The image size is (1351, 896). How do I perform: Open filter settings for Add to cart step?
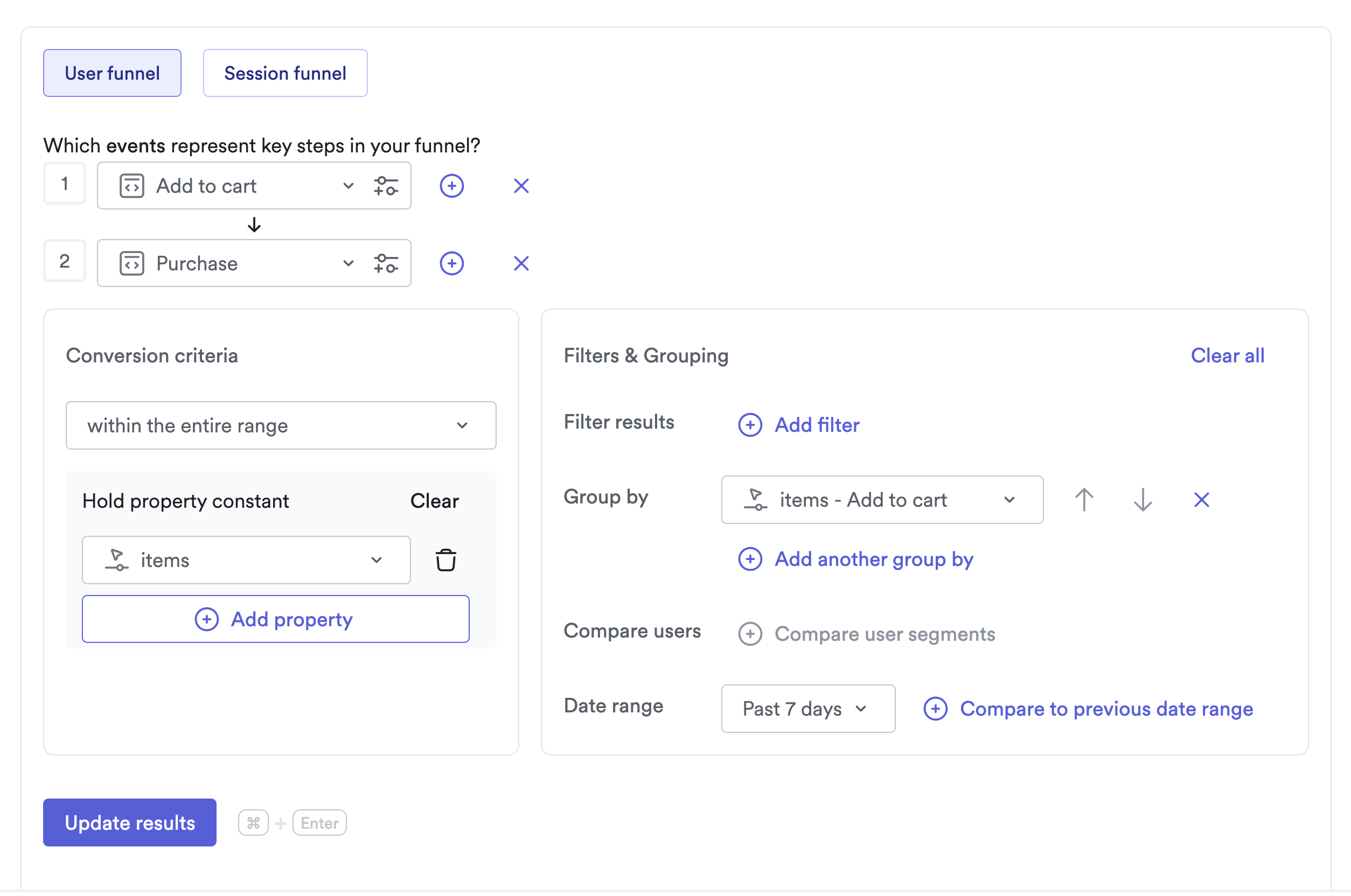386,186
